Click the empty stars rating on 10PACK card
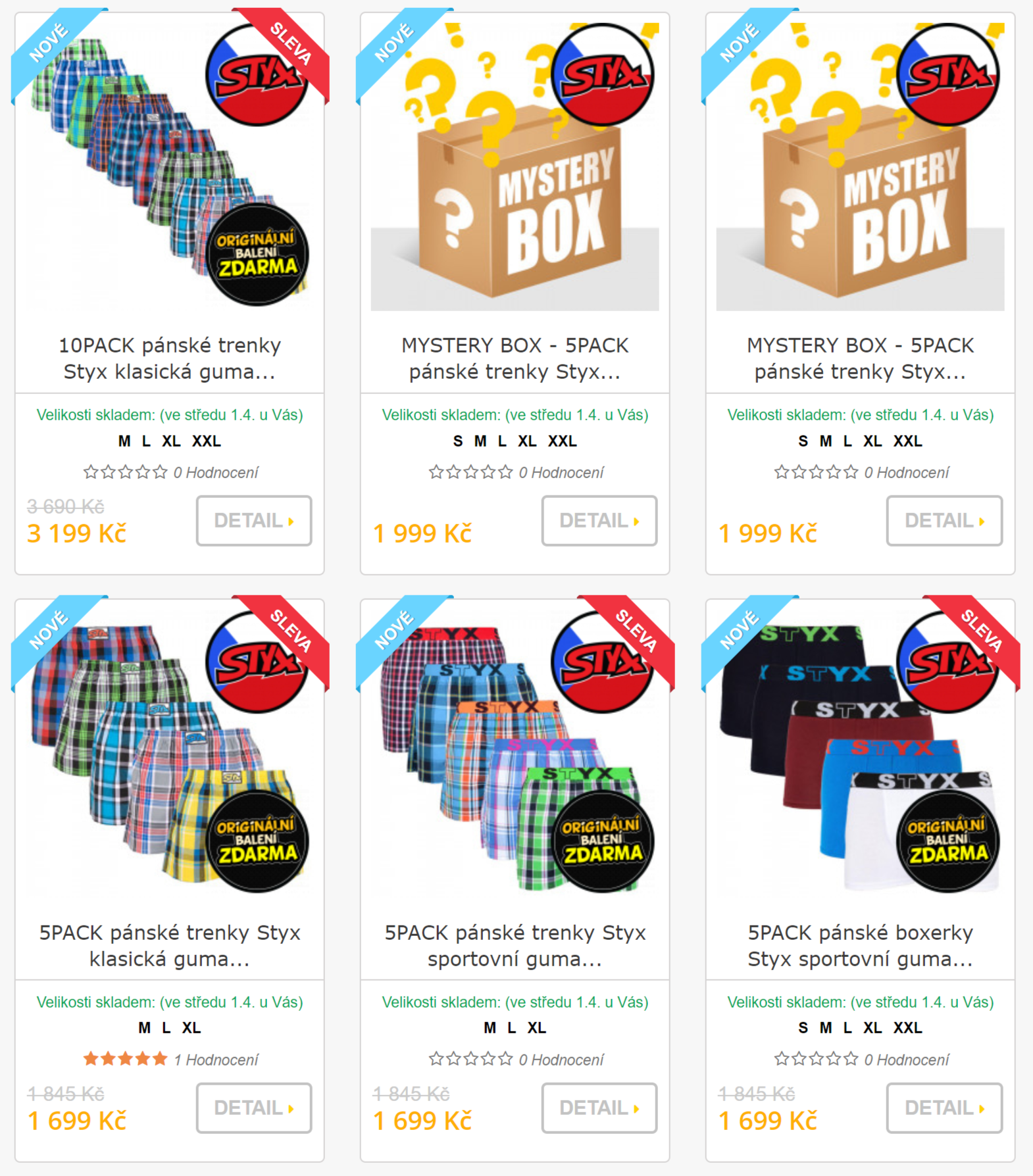Screen dimensions: 1033x1176 pyautogui.click(x=125, y=472)
